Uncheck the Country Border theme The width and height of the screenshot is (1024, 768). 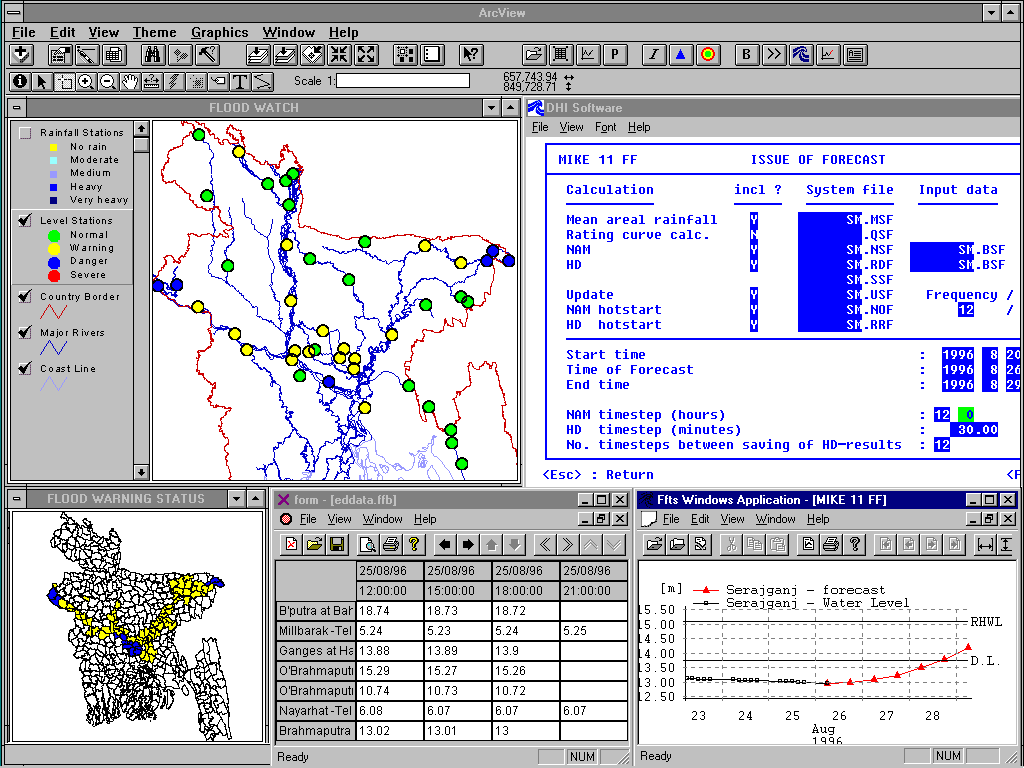tap(25, 296)
